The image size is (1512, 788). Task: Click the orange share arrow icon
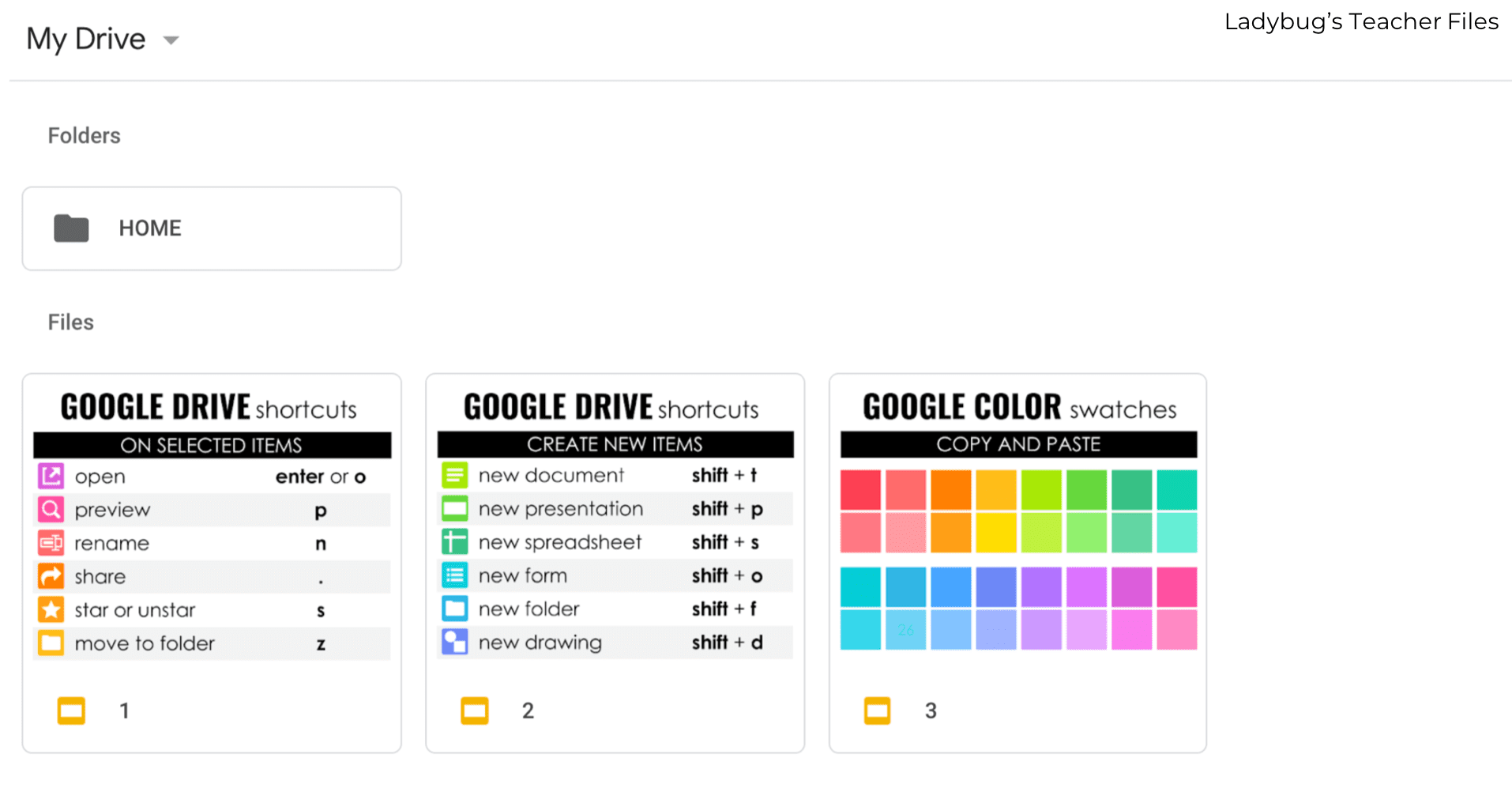(x=51, y=576)
